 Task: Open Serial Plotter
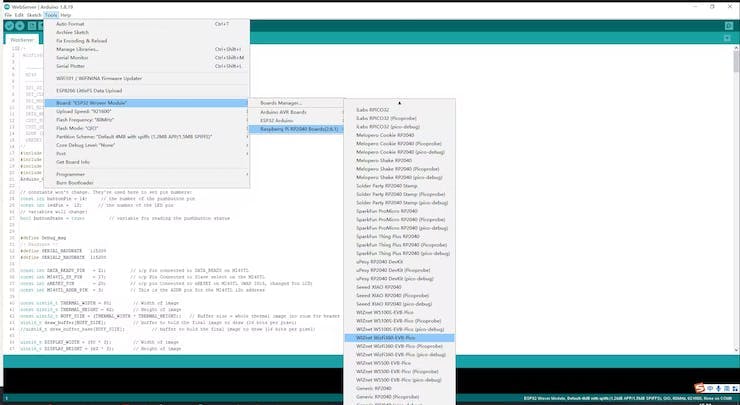pos(146,66)
